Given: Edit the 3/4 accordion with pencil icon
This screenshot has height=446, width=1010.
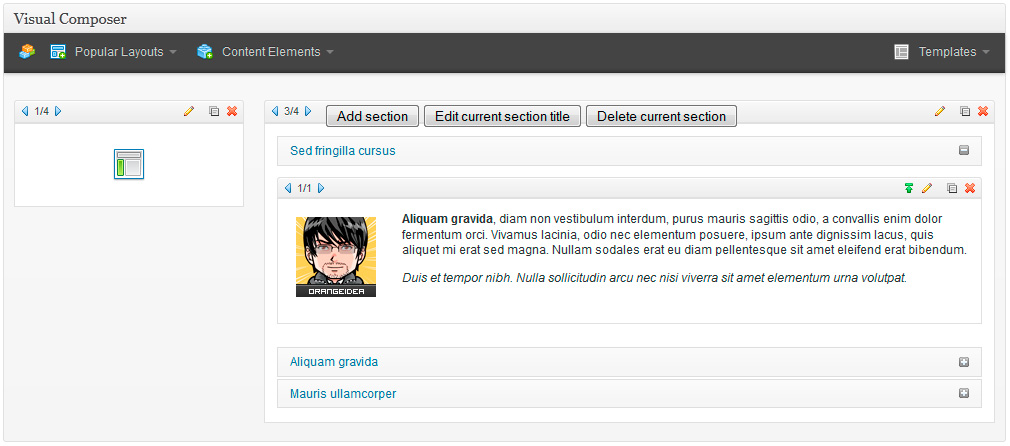Looking at the screenshot, I should point(940,111).
